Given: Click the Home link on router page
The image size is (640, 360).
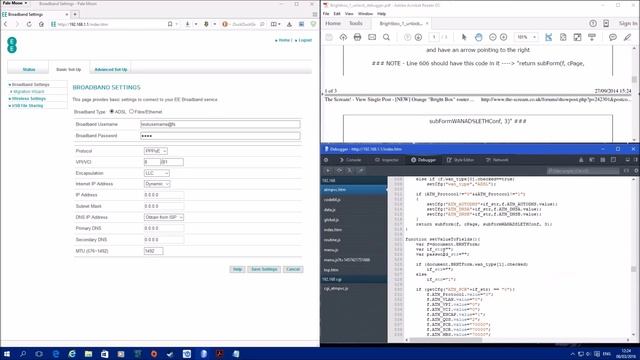Looking at the screenshot, I should (284, 40).
